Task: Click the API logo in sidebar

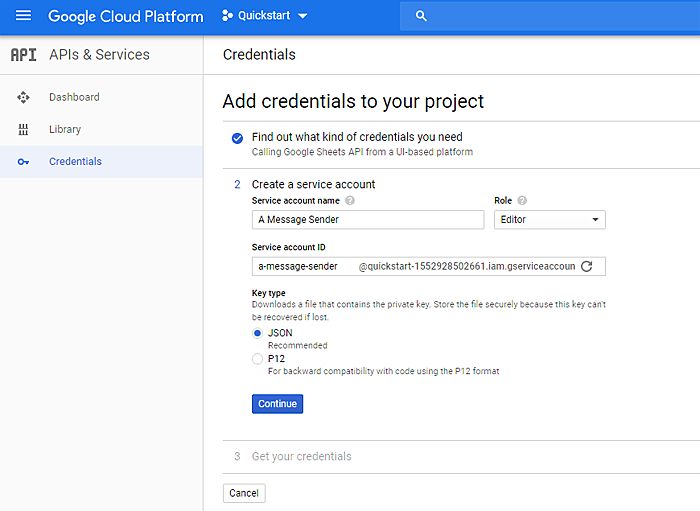Action: pos(23,55)
